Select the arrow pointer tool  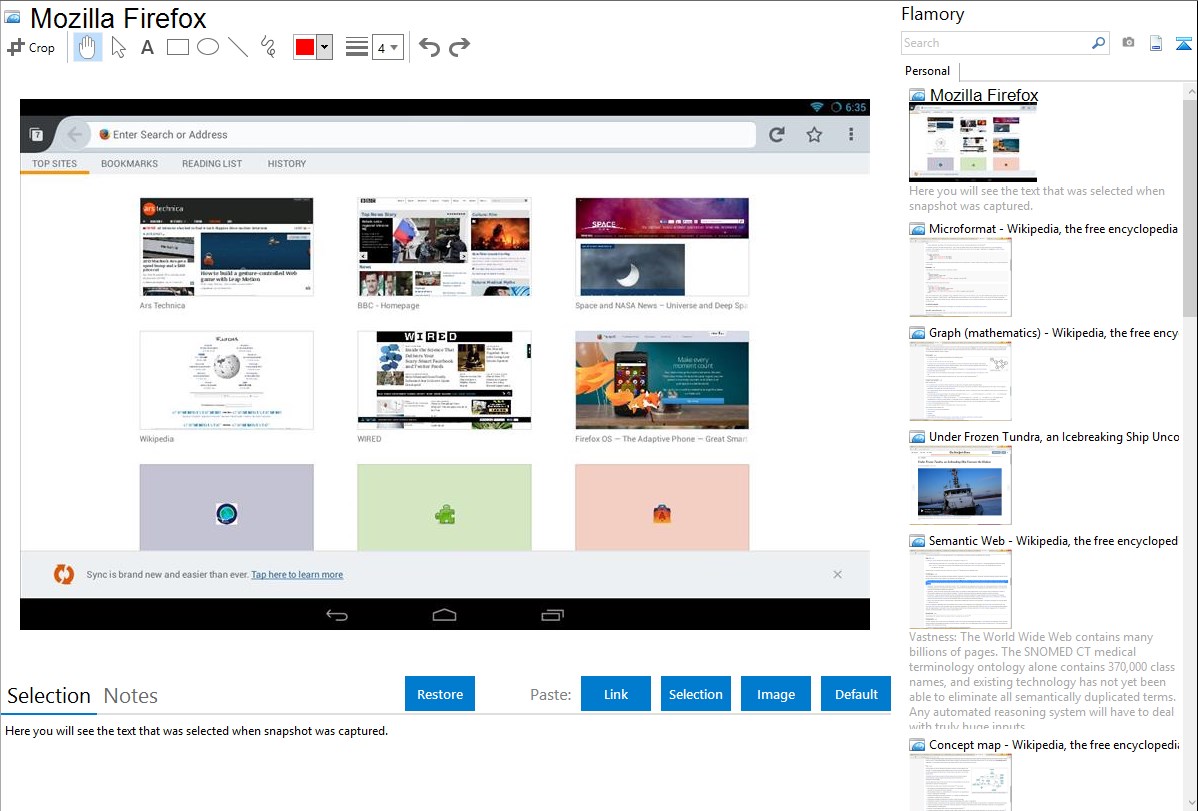click(118, 47)
